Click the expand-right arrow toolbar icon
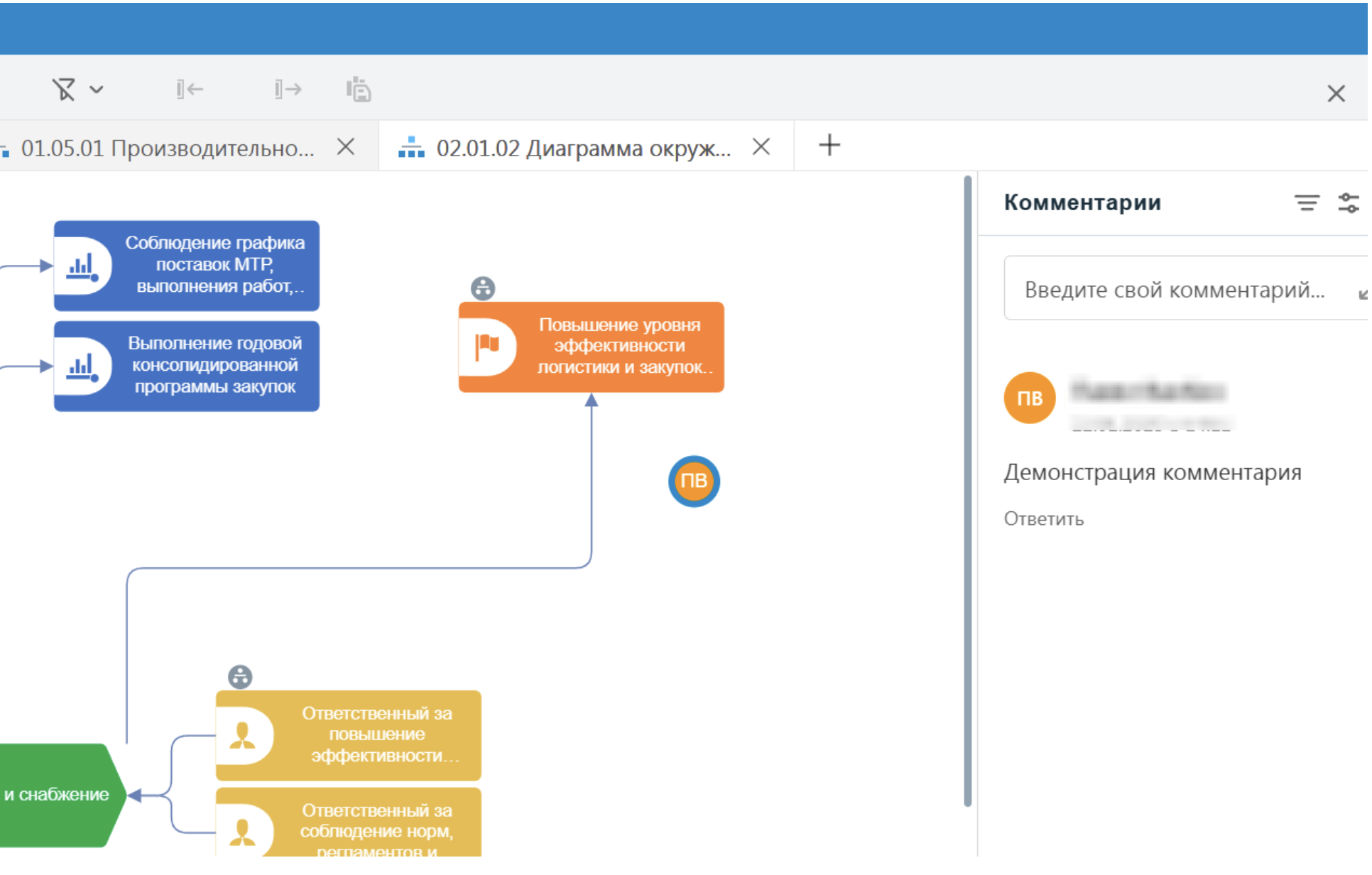Screen dimensions: 1372x875 (286, 89)
